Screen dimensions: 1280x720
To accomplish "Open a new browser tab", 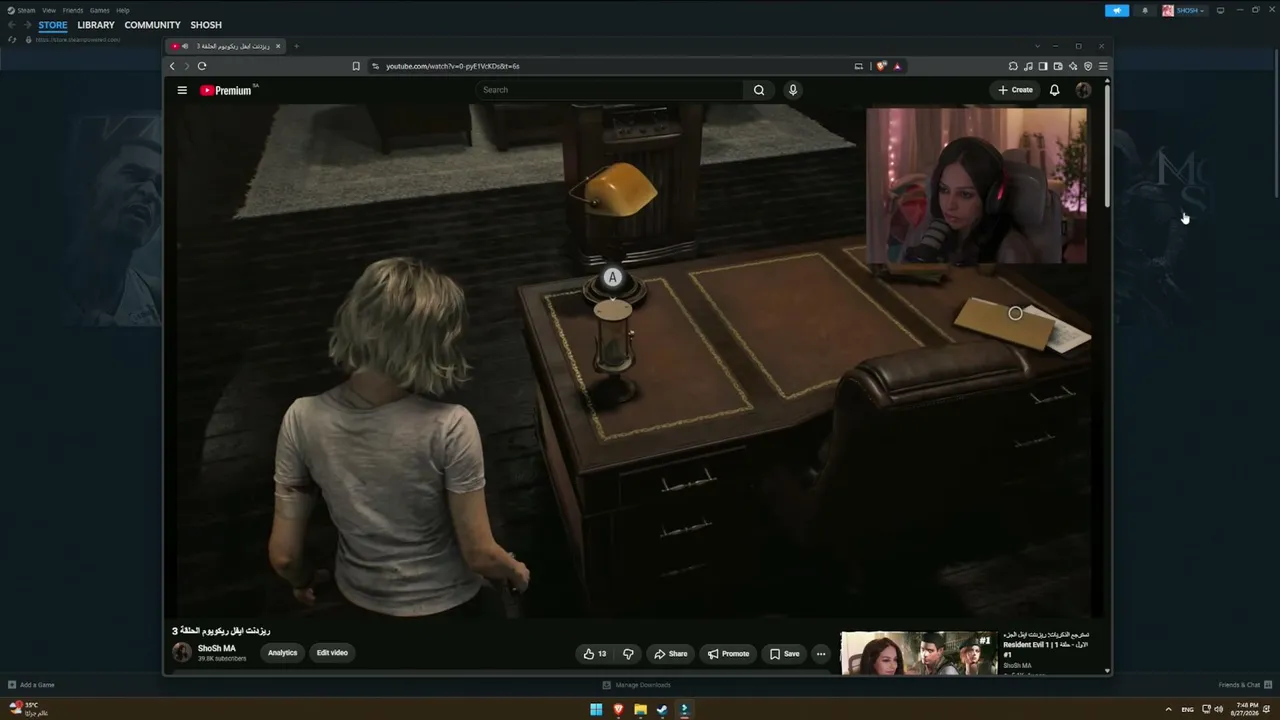I will (x=296, y=46).
